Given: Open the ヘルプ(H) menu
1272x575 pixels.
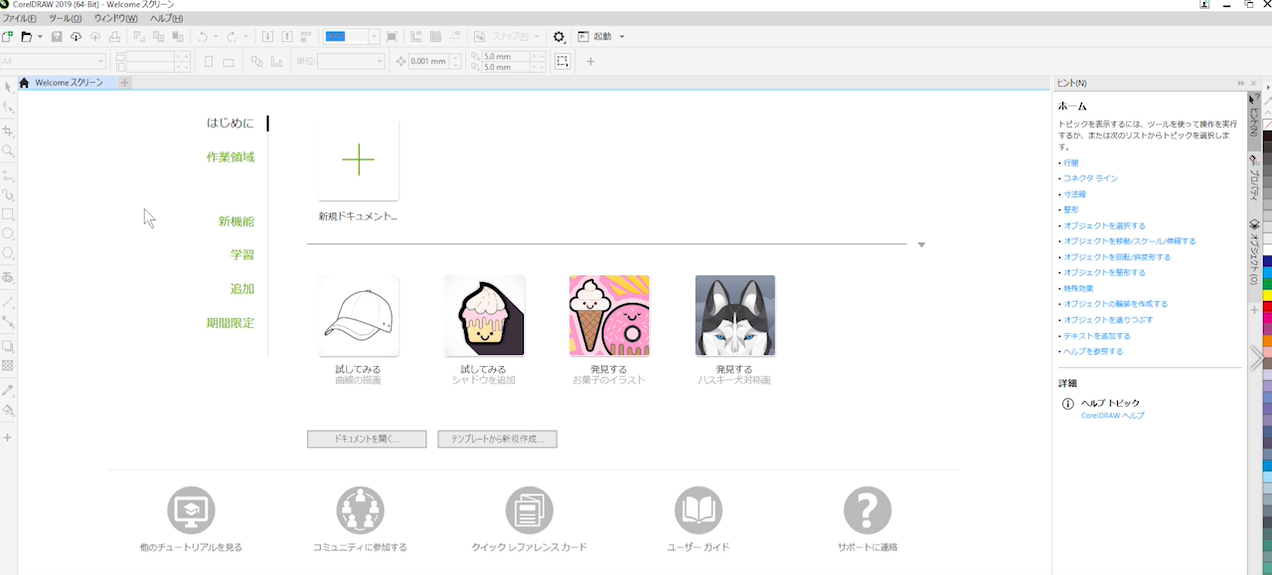Looking at the screenshot, I should click(x=166, y=18).
